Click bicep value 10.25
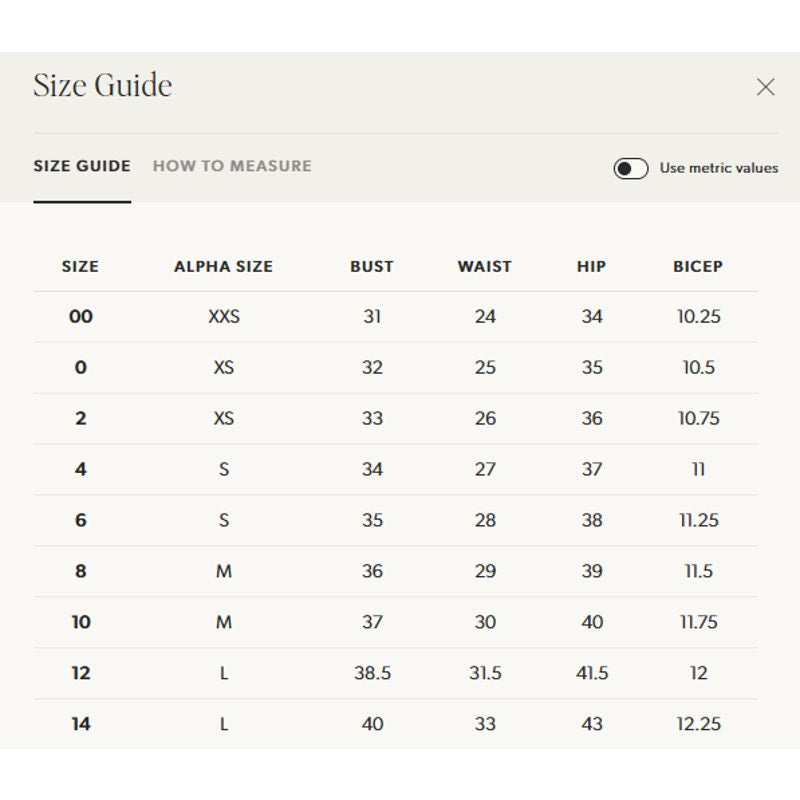 698,316
